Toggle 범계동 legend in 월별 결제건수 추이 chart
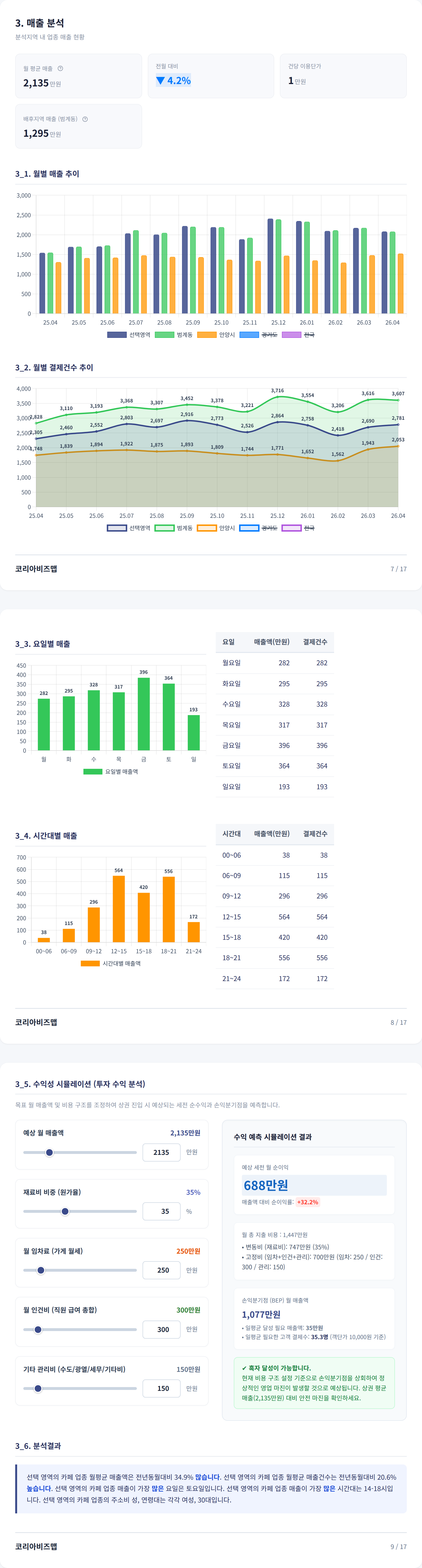This screenshot has width=422, height=1568. tap(173, 528)
